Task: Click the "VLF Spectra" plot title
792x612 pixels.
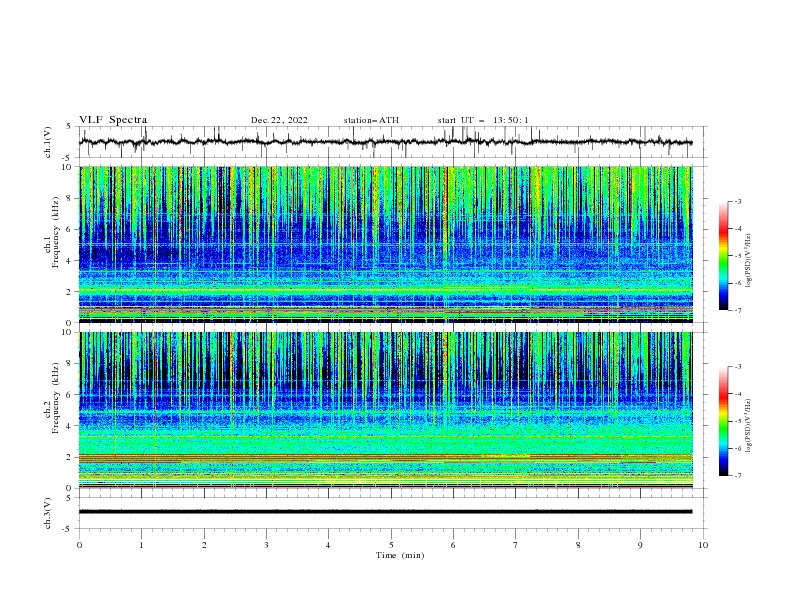Action: tap(113, 120)
